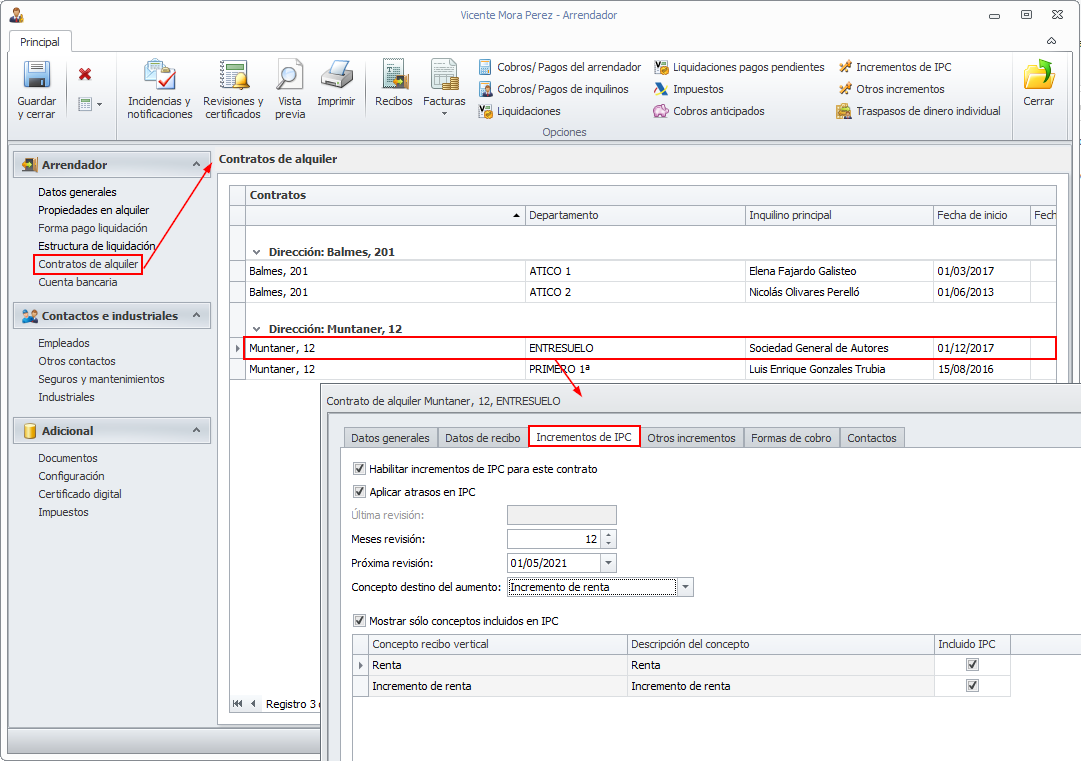Collapse the Dirección: Balmes, 201 group

point(257,253)
